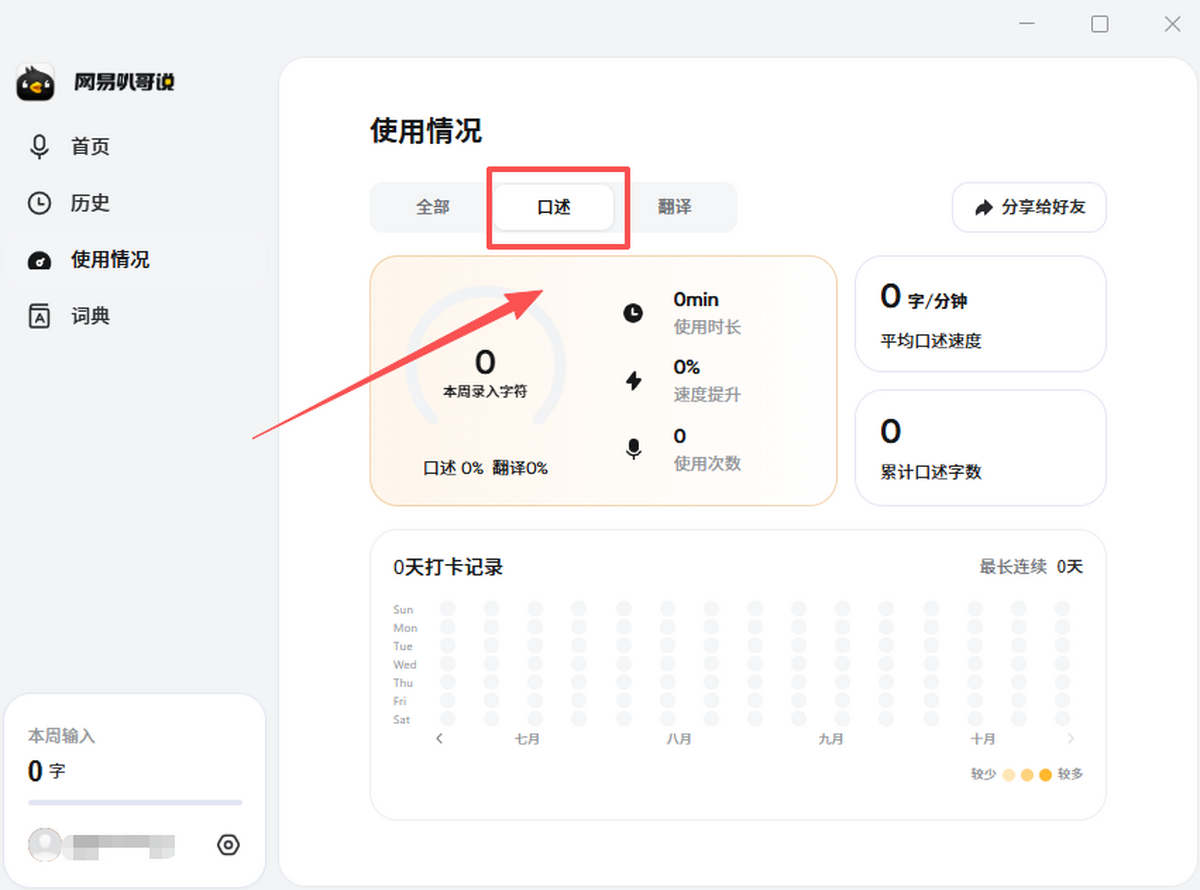This screenshot has width=1200, height=890.
Task: Click the microphone icon next to 使用次数
Action: [633, 449]
